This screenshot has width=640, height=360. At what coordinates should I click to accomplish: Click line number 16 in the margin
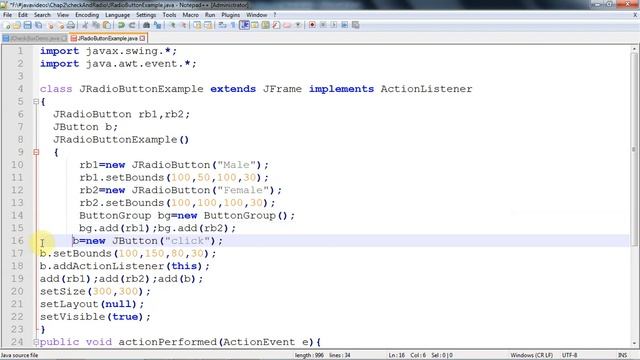pyautogui.click(x=17, y=240)
